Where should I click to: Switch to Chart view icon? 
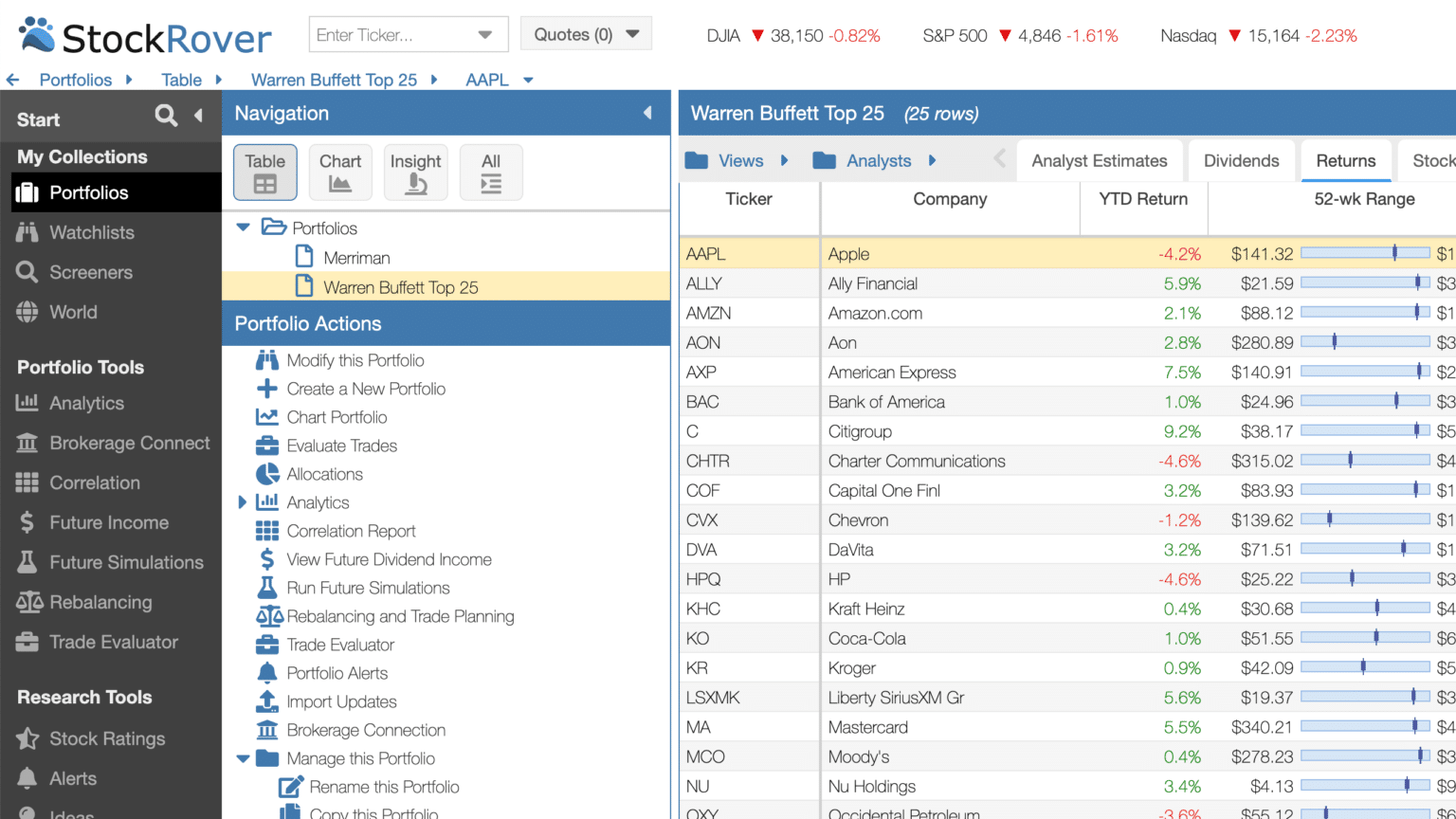pyautogui.click(x=340, y=173)
